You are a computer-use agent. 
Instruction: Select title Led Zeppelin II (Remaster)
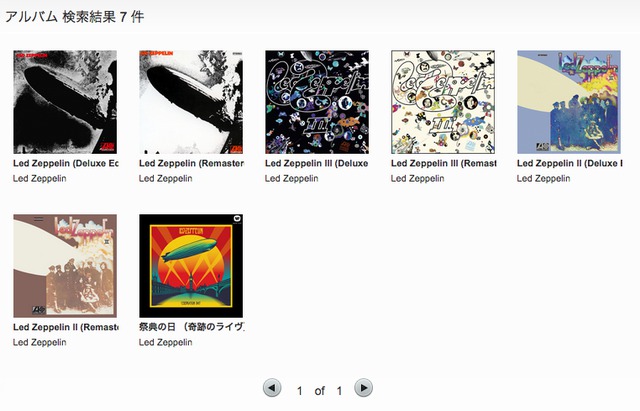[66, 327]
